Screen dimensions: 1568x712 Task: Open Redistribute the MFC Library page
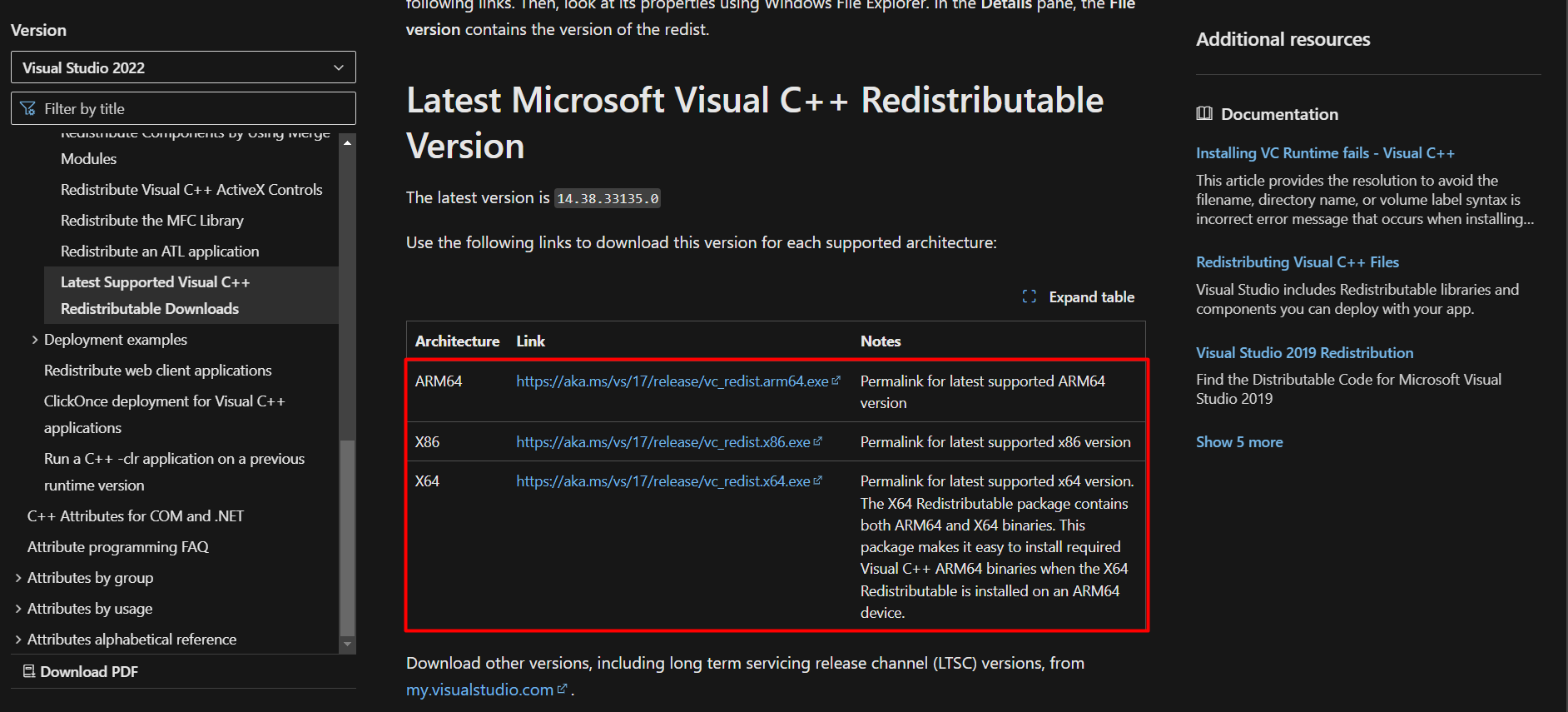[152, 221]
